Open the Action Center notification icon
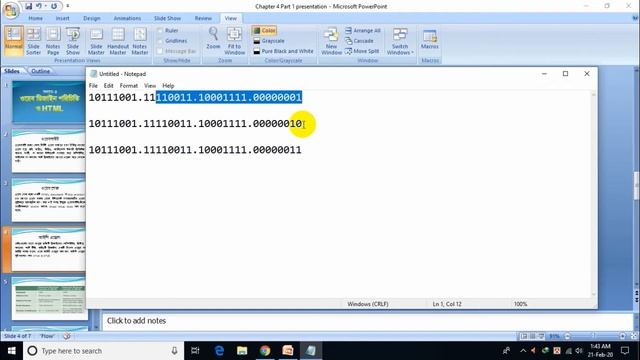Screen dimensions: 640x360 point(625,351)
